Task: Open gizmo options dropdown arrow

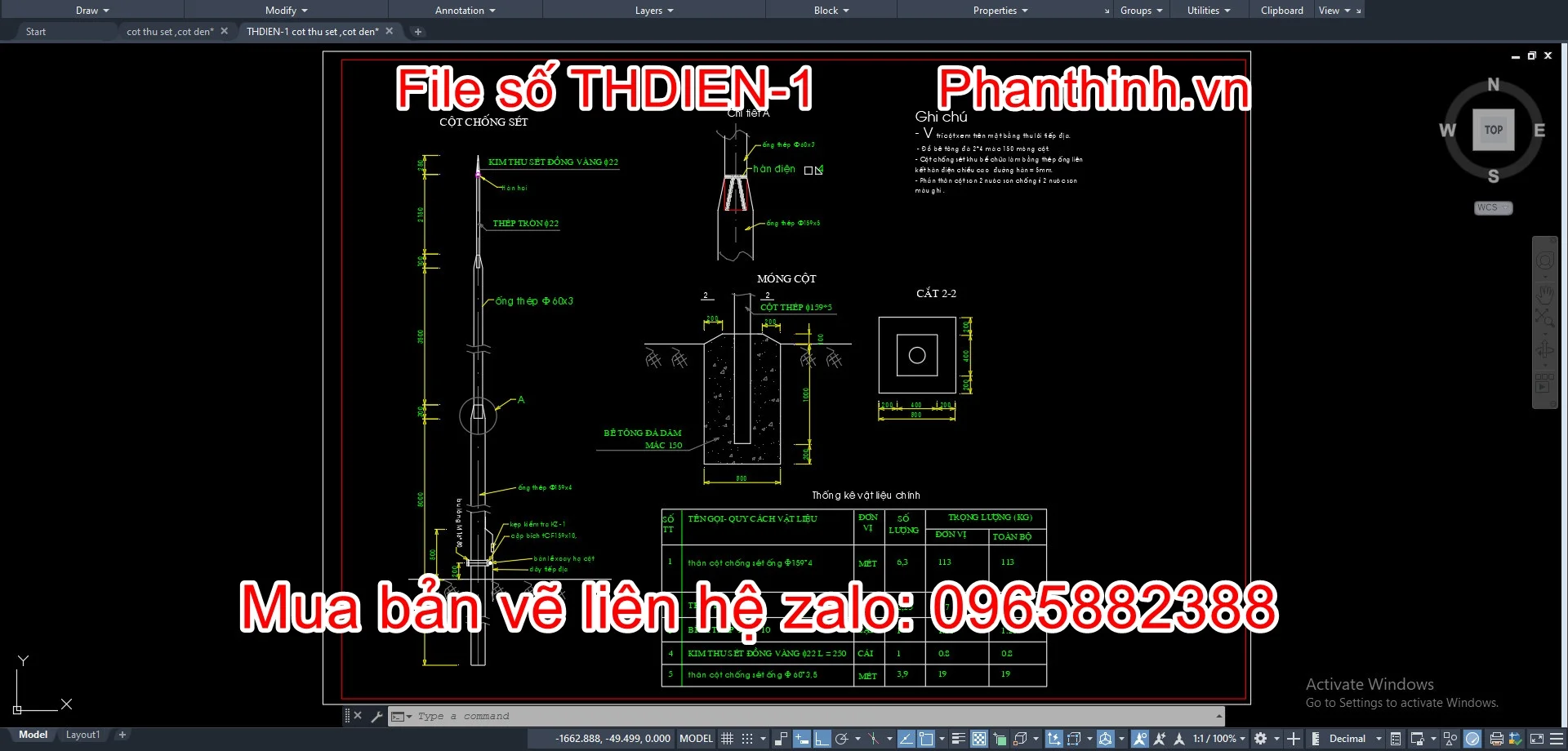Action: 1122,739
